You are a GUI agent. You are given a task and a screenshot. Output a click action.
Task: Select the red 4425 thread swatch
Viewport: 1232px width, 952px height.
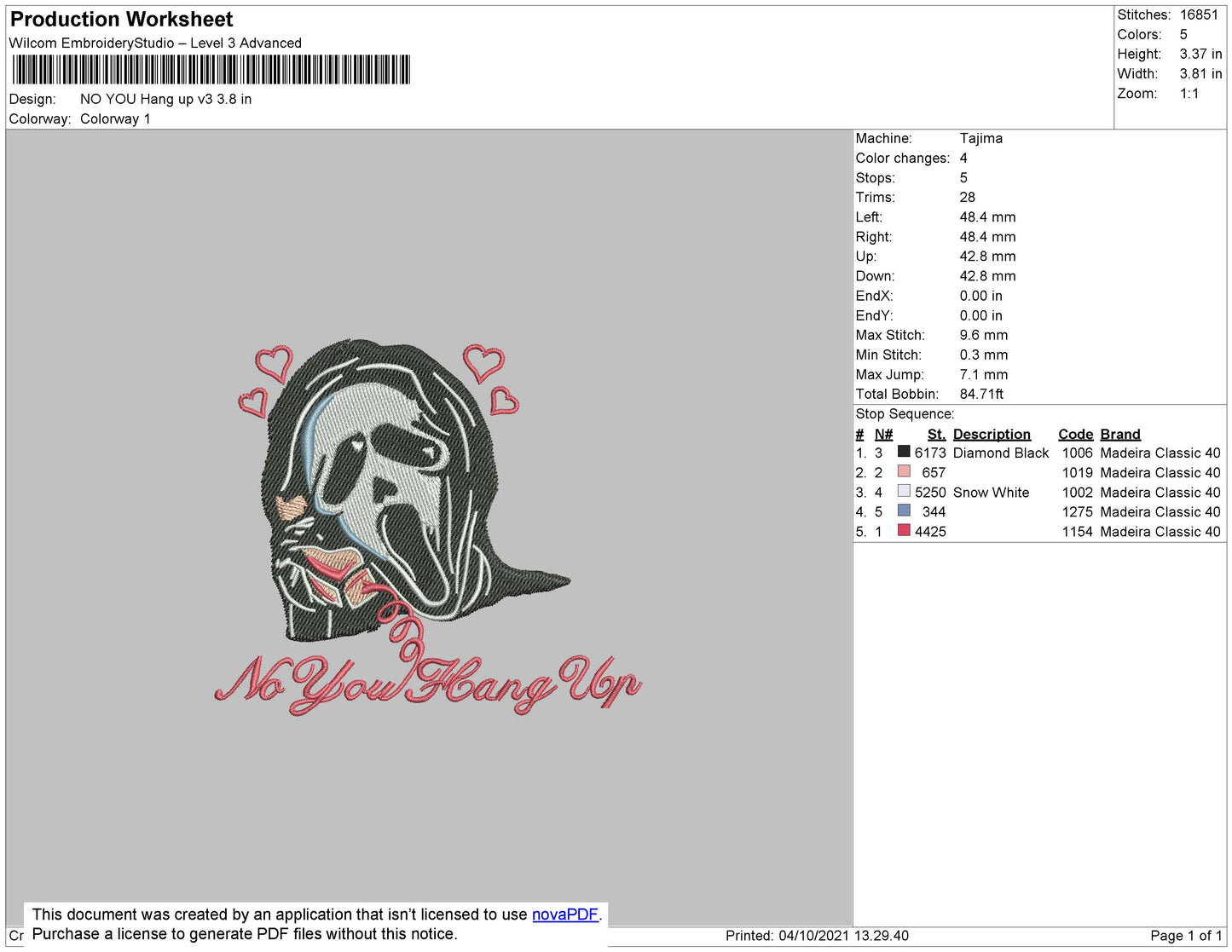pyautogui.click(x=904, y=530)
